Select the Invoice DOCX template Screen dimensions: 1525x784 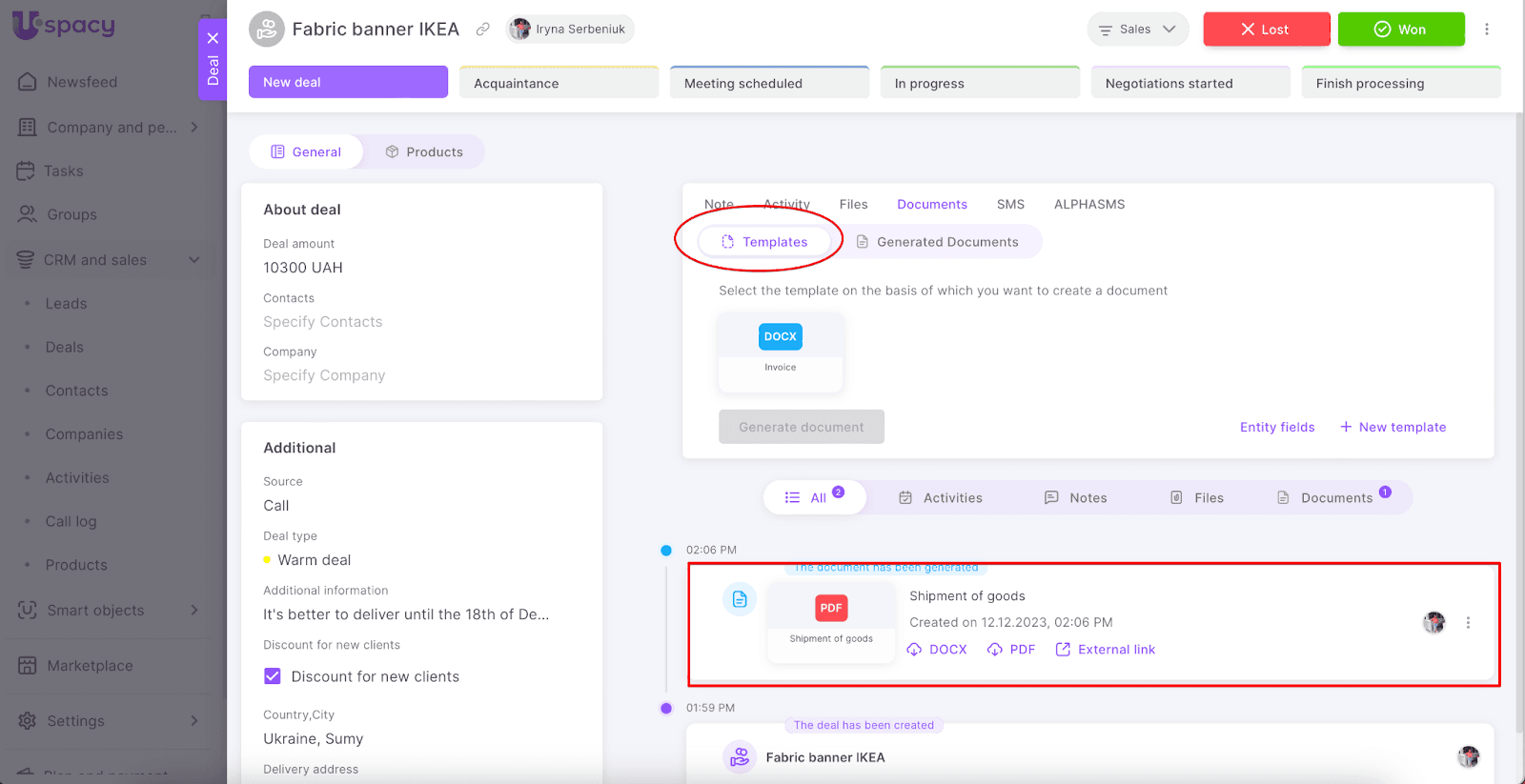point(780,350)
